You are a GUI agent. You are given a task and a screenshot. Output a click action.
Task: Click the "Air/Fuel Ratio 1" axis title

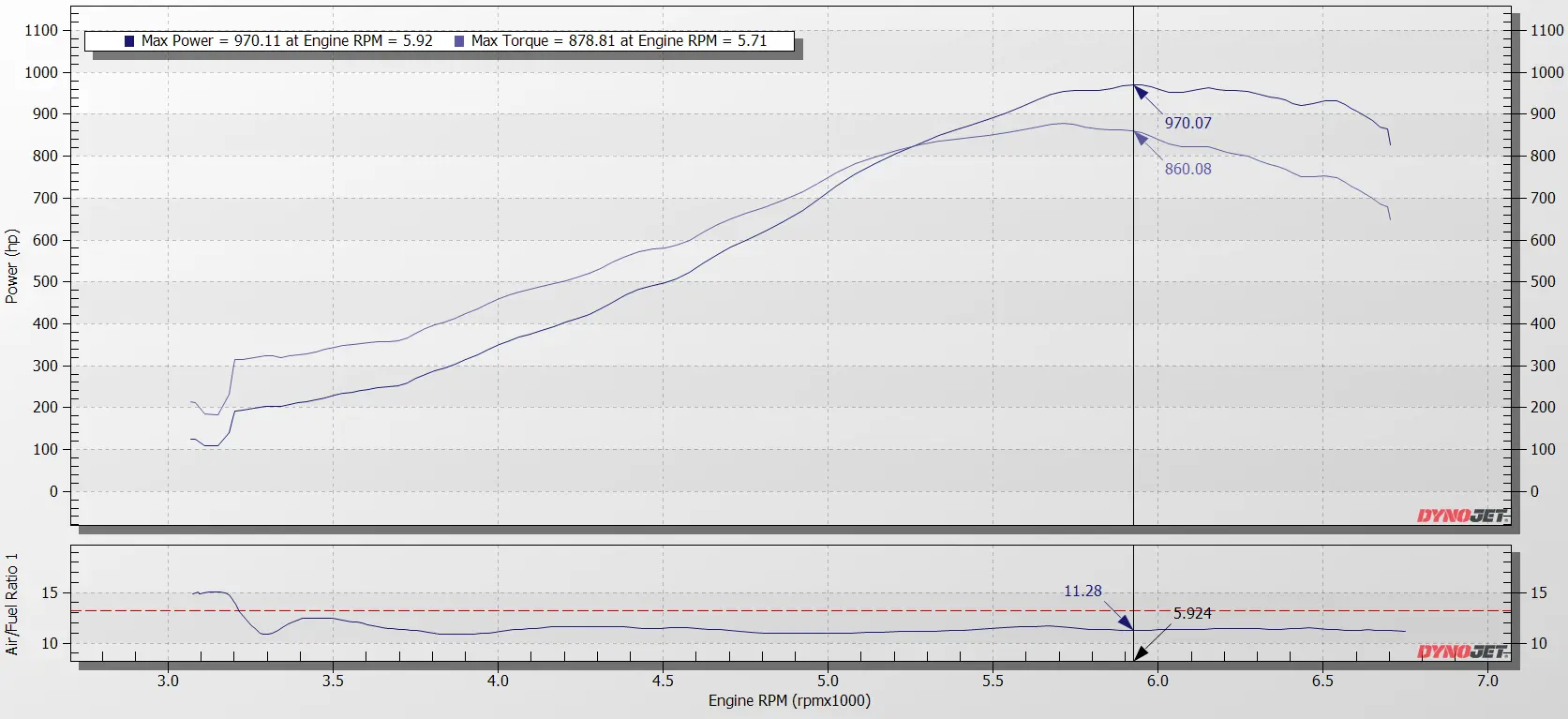point(11,604)
